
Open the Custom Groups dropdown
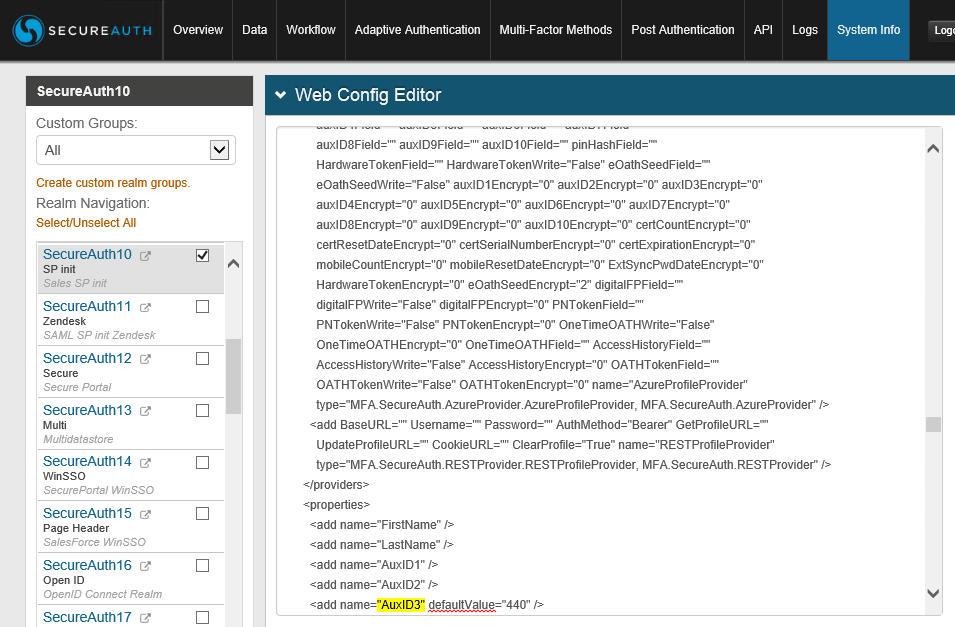click(x=136, y=150)
